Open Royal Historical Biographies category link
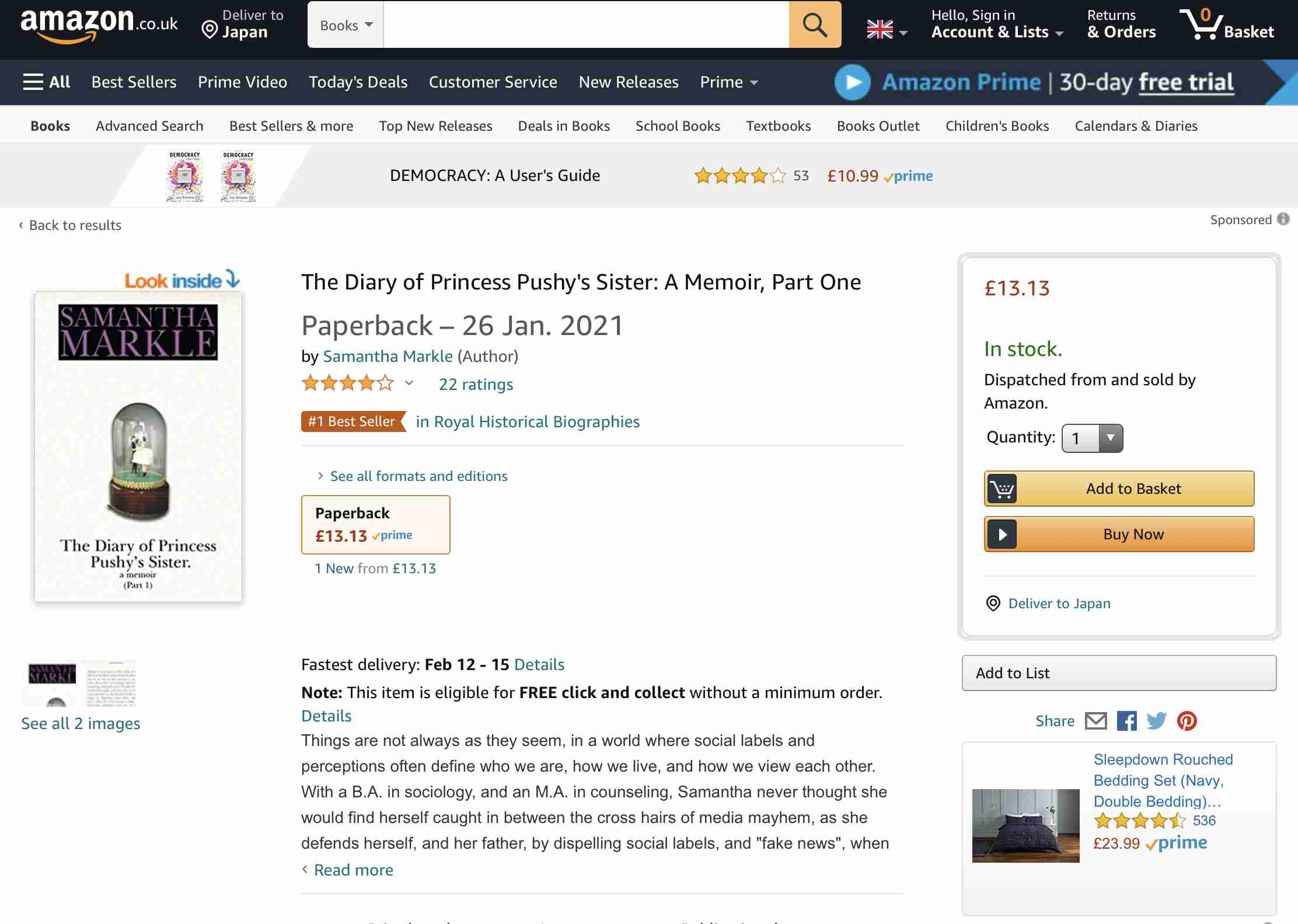Screen dimensions: 1298x924 click(x=528, y=421)
